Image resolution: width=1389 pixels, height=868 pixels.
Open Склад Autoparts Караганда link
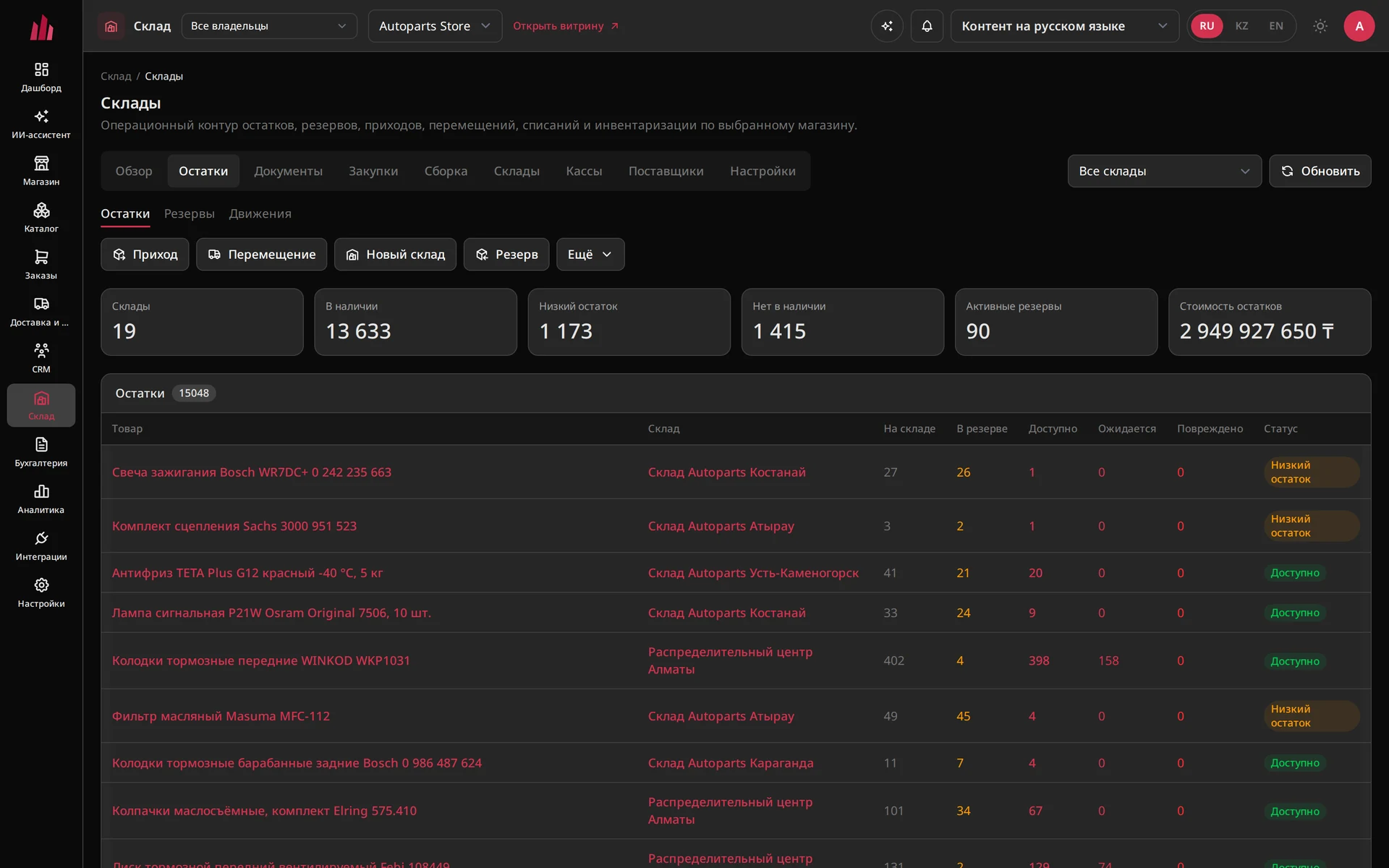[x=731, y=763]
